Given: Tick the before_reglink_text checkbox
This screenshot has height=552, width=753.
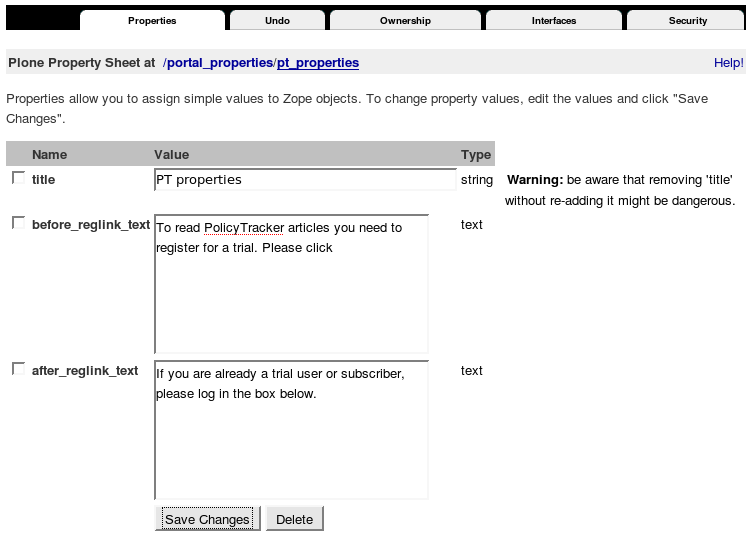Looking at the screenshot, I should click(18, 223).
